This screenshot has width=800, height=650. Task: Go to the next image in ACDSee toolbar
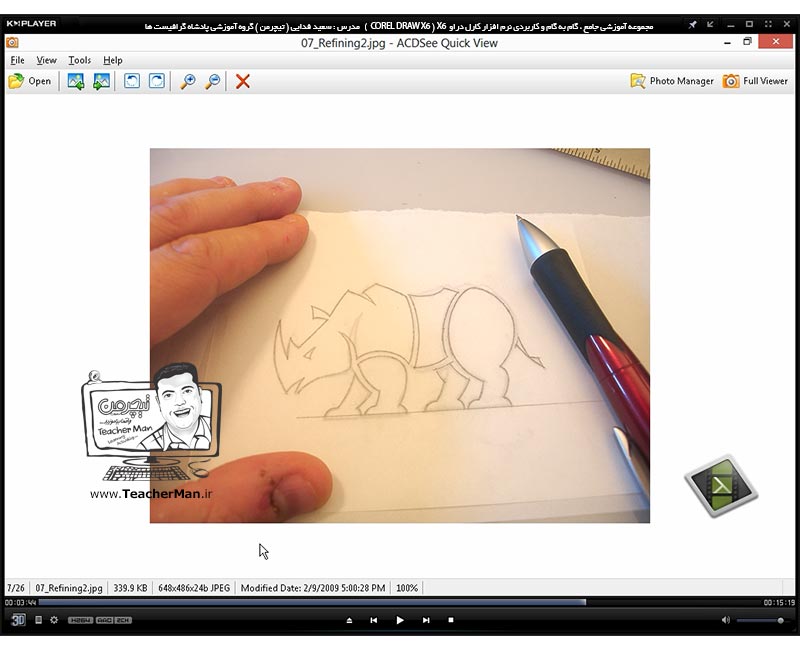pos(101,81)
